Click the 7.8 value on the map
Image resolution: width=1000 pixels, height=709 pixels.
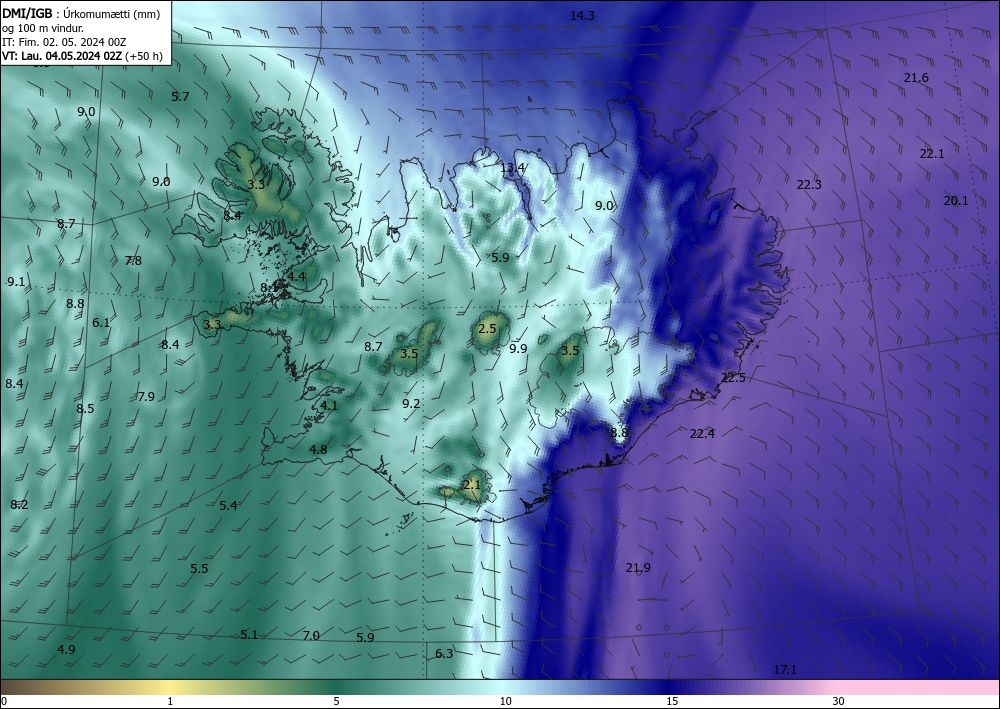(133, 261)
